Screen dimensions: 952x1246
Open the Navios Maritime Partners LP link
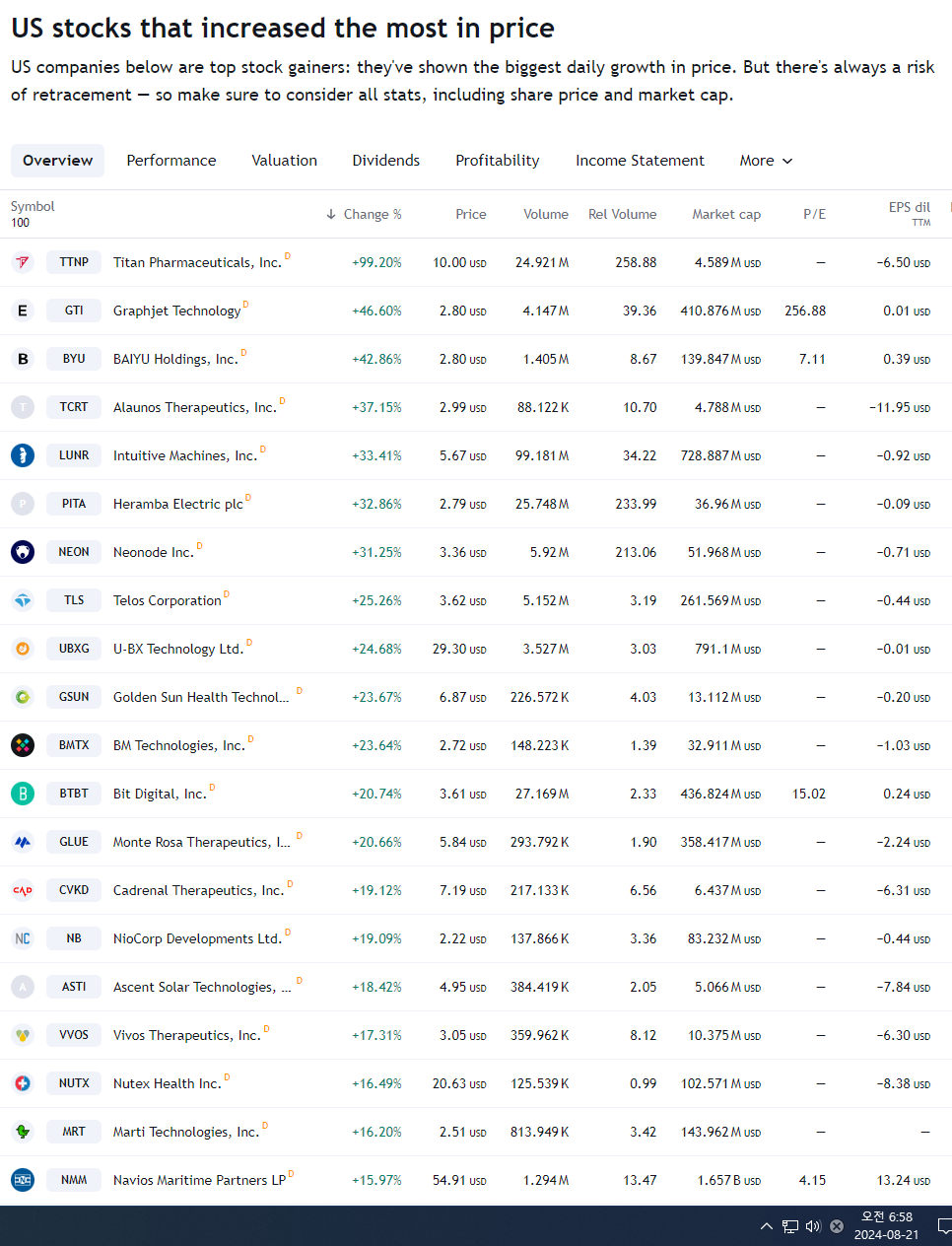pos(199,1180)
